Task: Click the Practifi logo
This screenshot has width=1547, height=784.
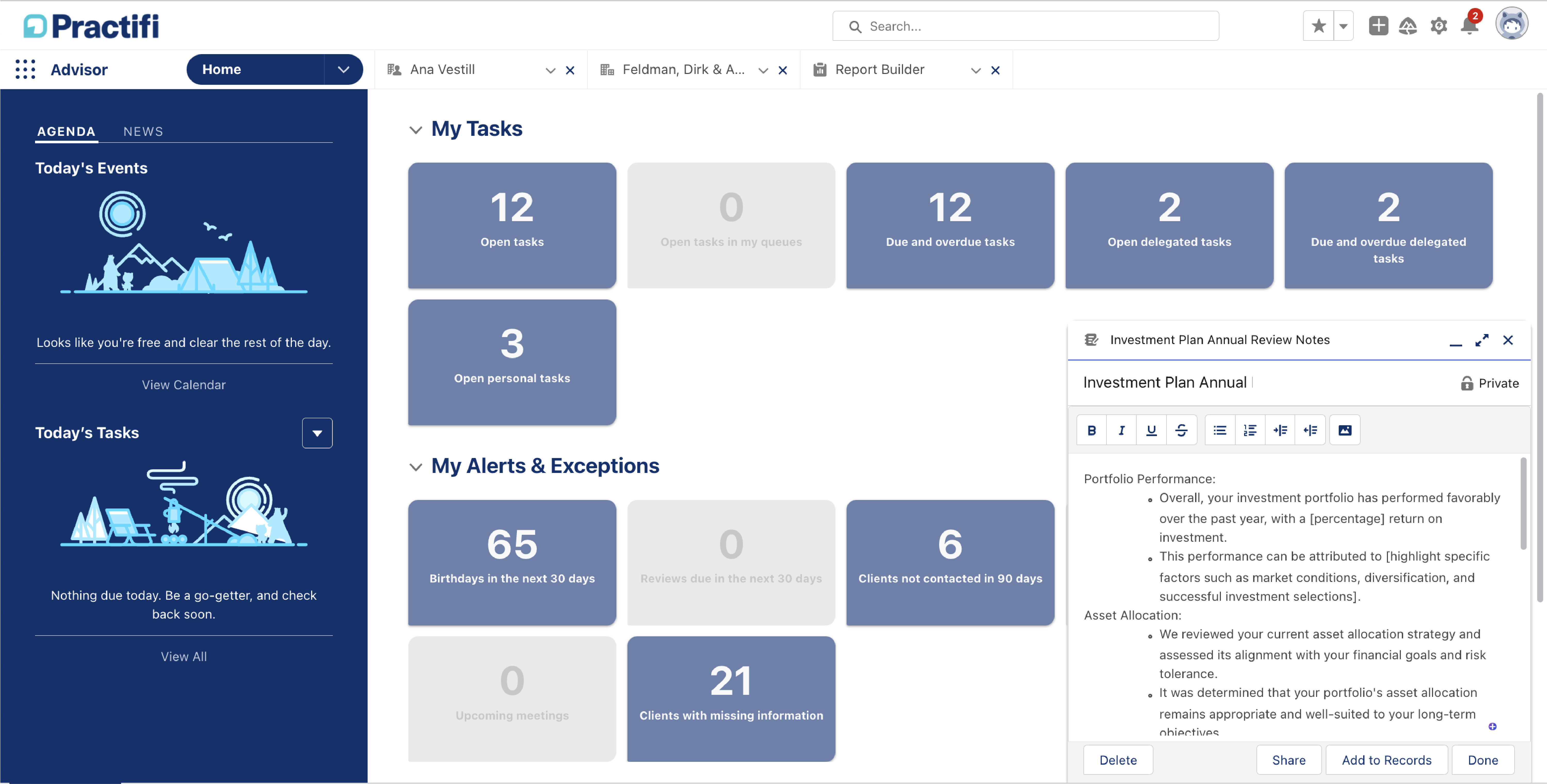Action: [91, 26]
